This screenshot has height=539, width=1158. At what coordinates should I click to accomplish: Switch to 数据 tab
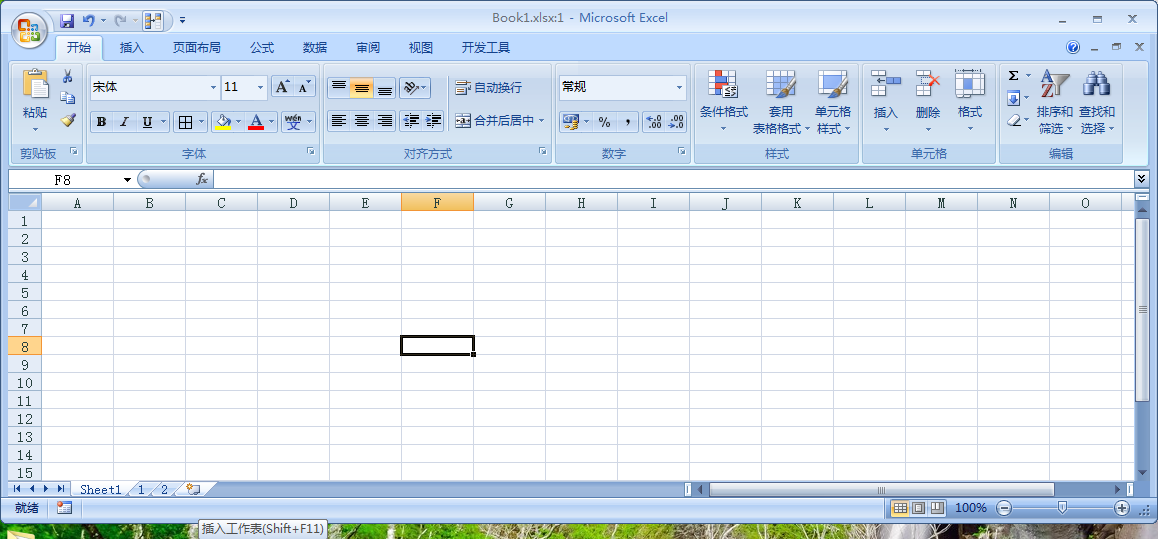(x=315, y=48)
